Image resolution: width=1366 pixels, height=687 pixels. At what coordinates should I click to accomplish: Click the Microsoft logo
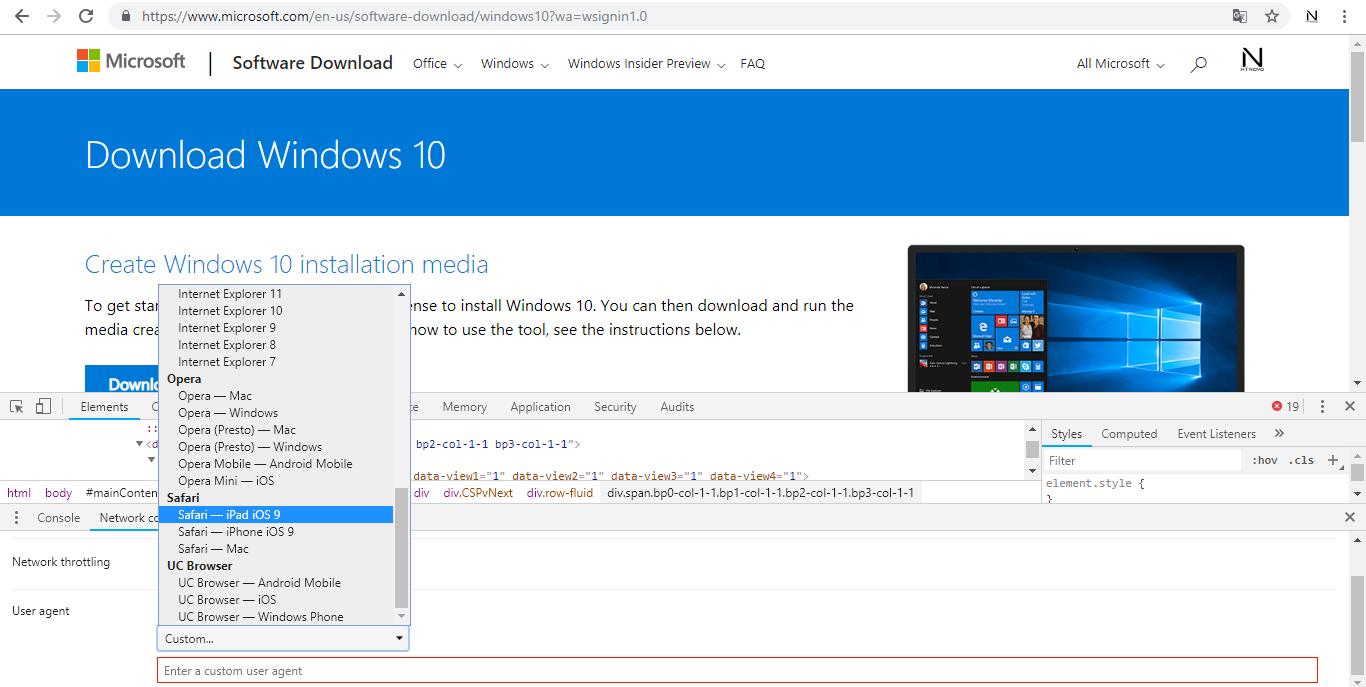[131, 61]
